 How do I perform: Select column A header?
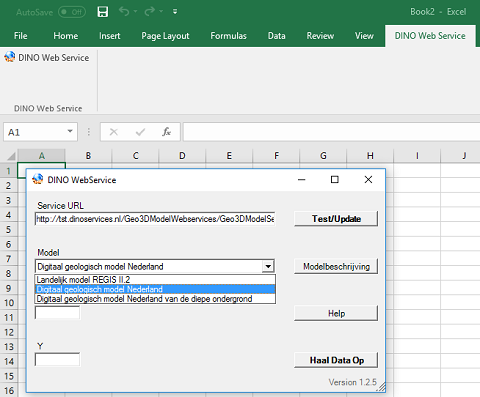(42, 156)
